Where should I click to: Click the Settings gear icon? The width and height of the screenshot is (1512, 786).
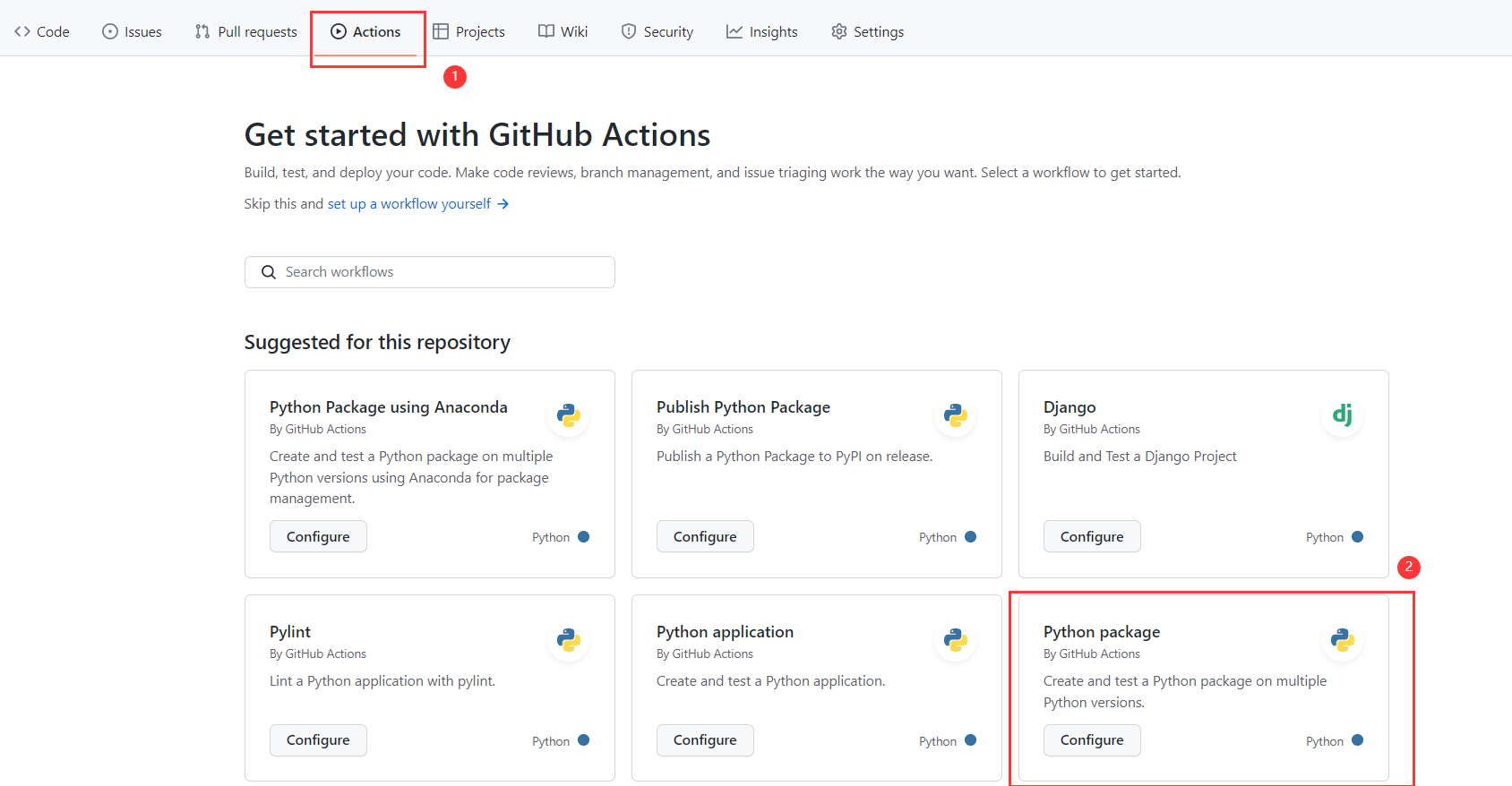(839, 31)
